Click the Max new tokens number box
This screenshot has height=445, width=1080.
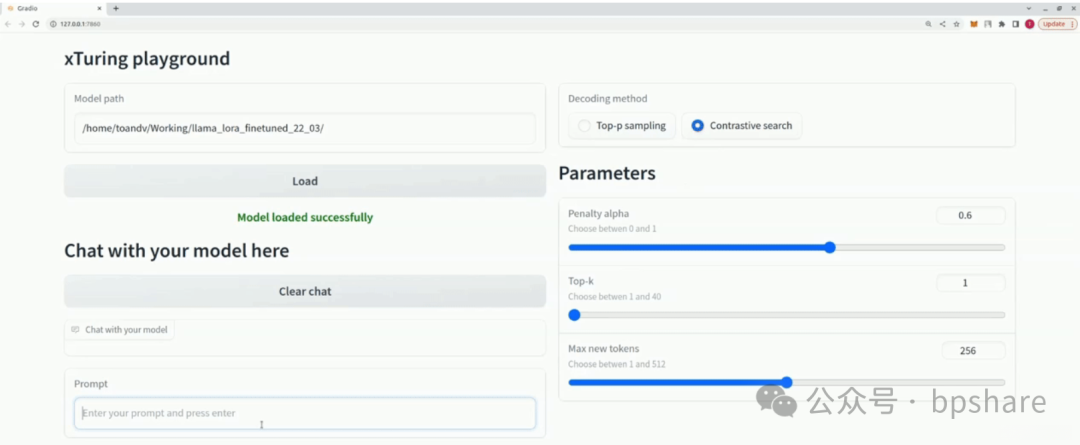[x=973, y=350]
